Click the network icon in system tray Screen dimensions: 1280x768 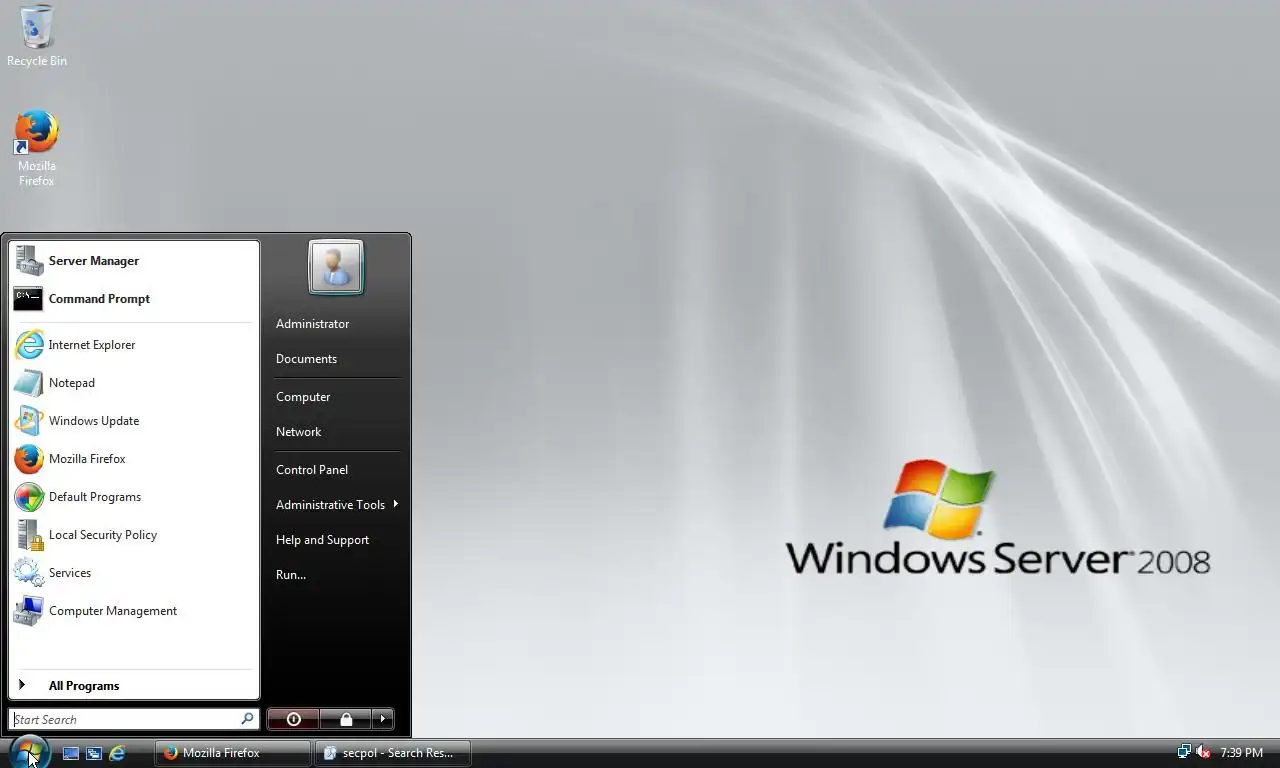[1184, 752]
